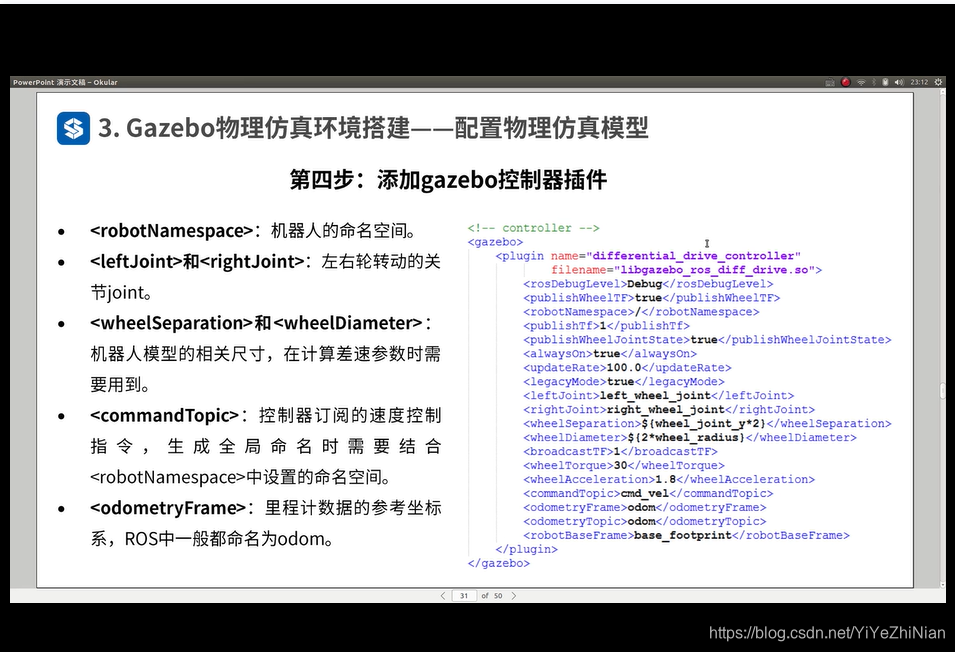Click 'libgazebo_ros_diff_drive.so' filename text

[714, 270]
